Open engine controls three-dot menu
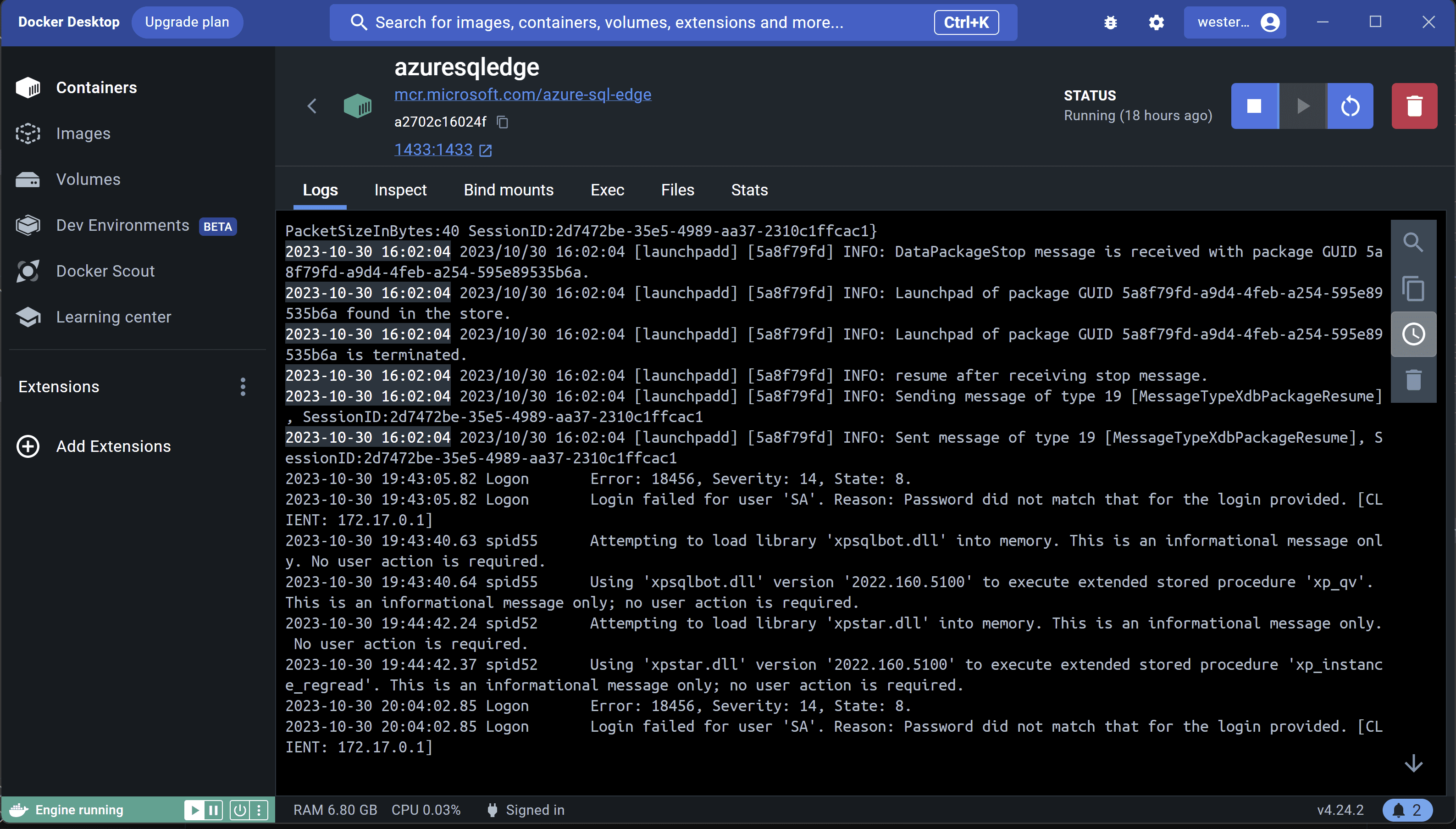This screenshot has height=829, width=1456. point(260,810)
